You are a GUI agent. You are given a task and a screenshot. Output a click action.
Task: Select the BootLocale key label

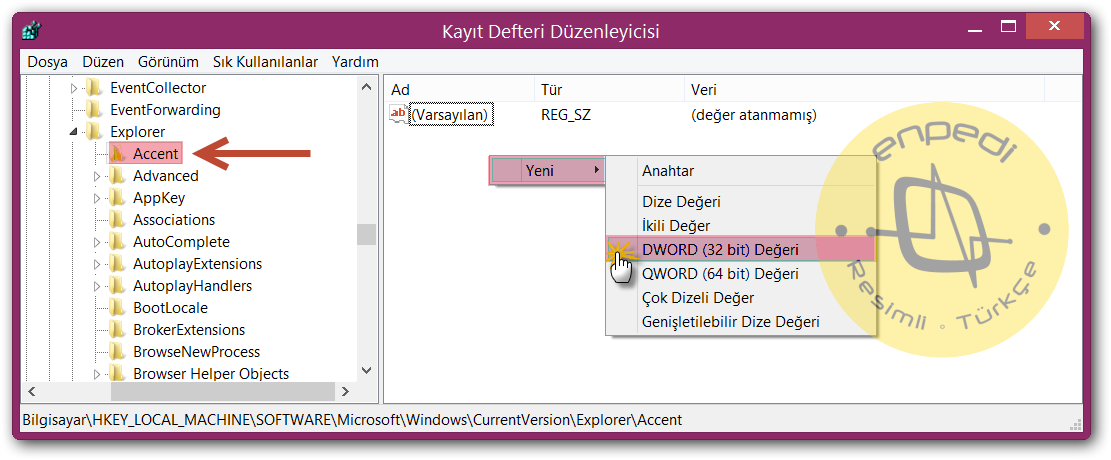point(170,308)
